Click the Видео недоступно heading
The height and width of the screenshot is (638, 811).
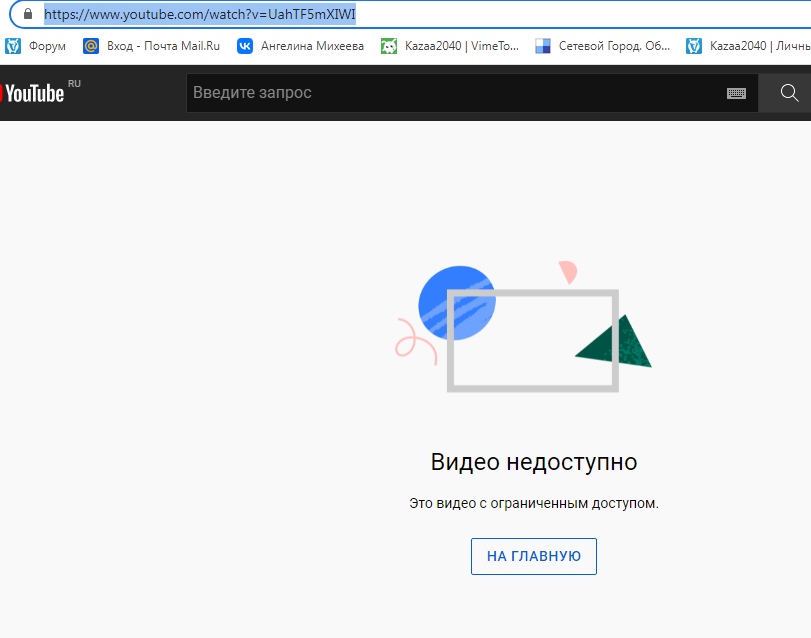(533, 462)
